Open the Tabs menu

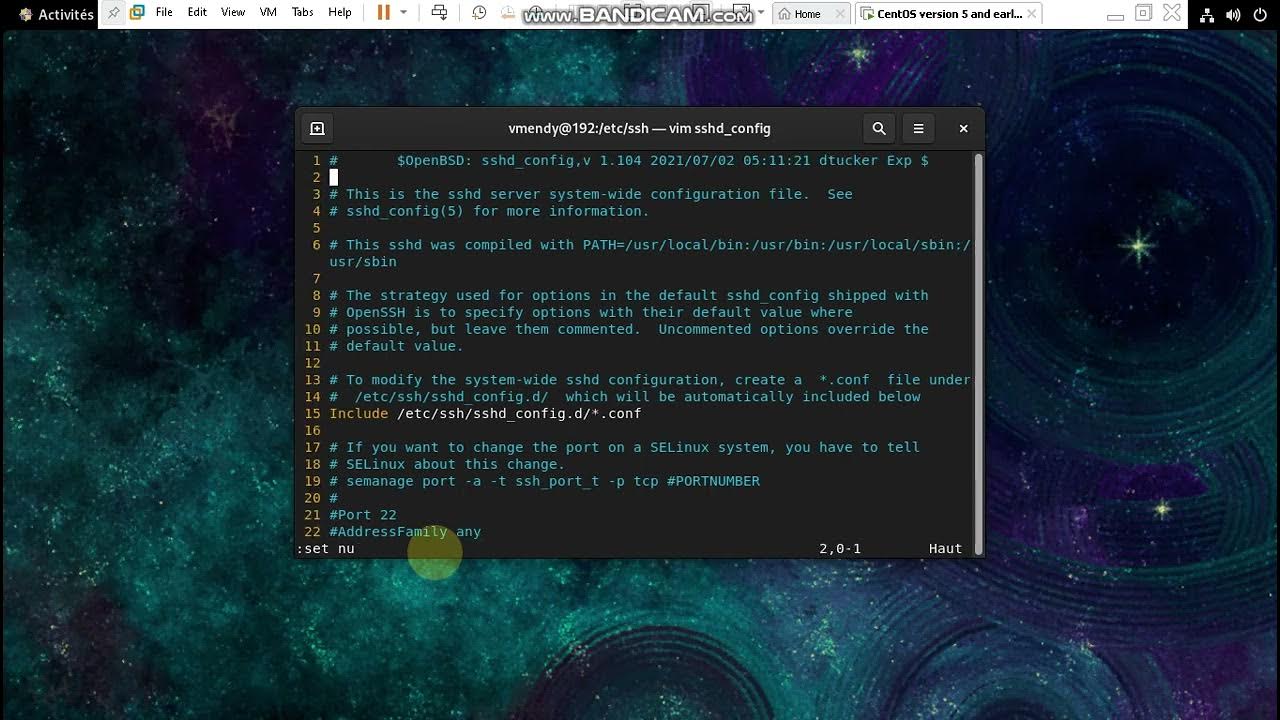tap(302, 13)
